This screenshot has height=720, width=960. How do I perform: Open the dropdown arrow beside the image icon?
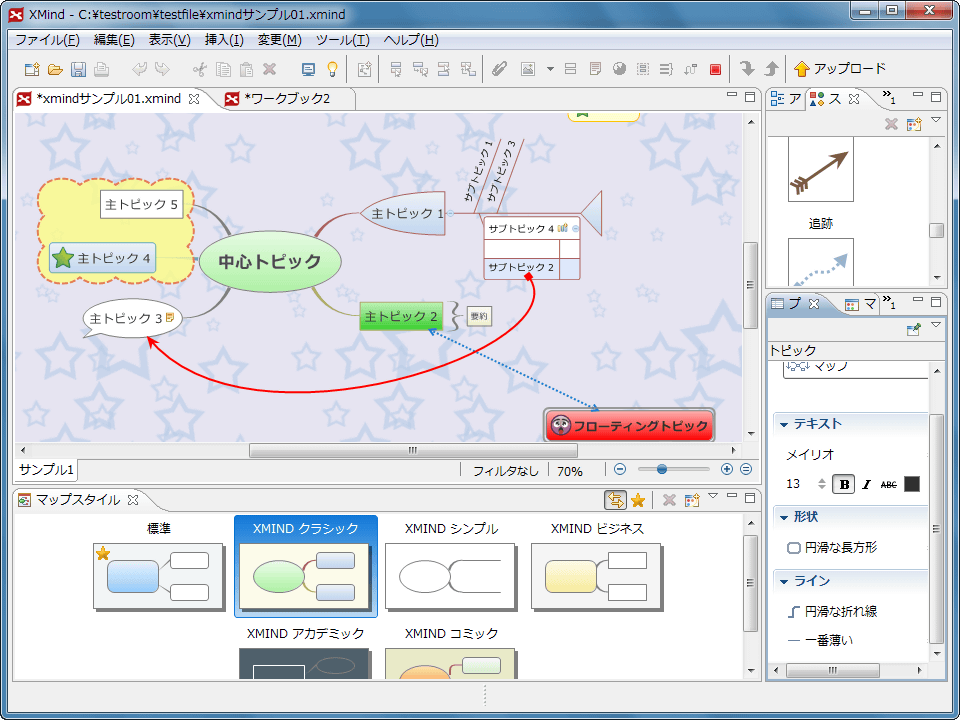click(x=550, y=69)
